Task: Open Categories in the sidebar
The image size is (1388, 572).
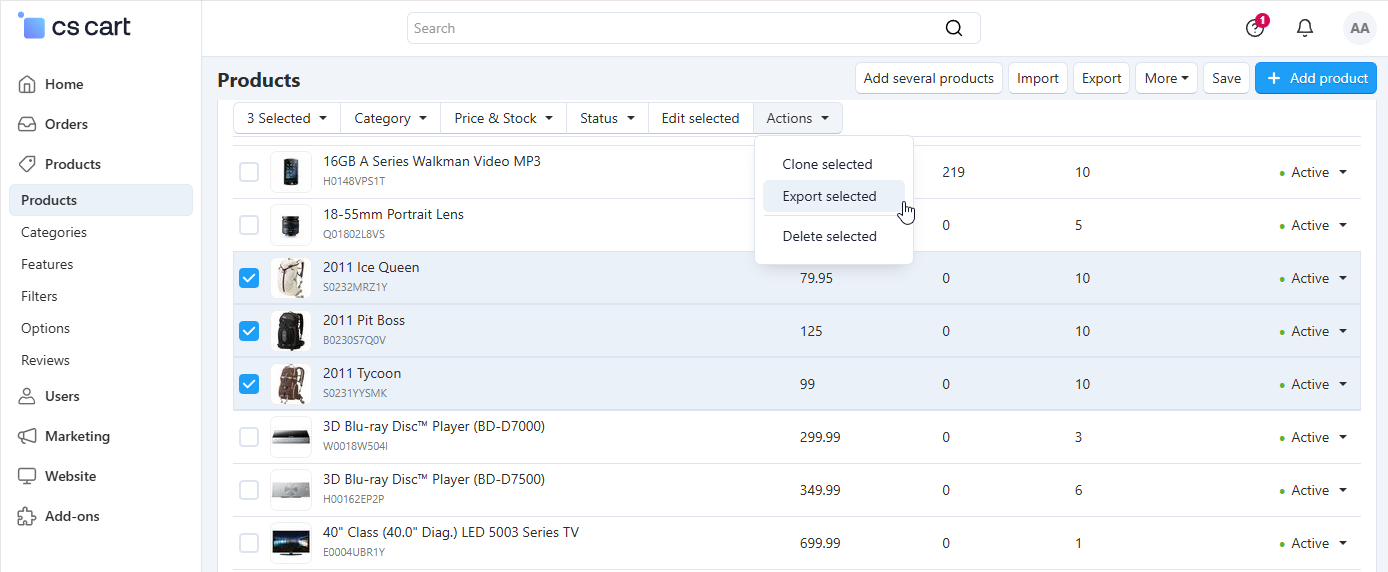Action: pyautogui.click(x=54, y=232)
